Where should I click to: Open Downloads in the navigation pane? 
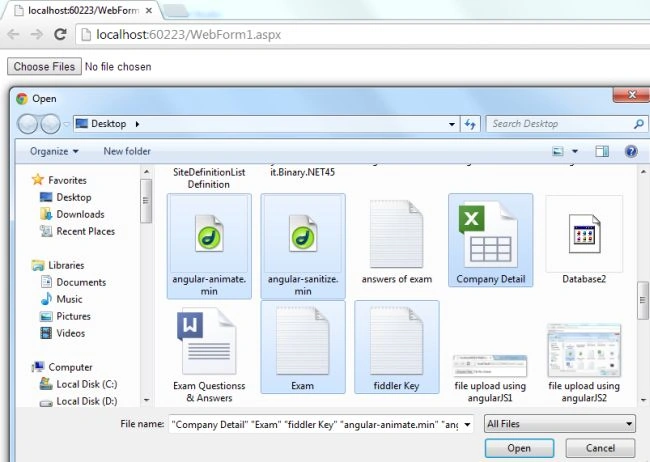click(x=72, y=214)
